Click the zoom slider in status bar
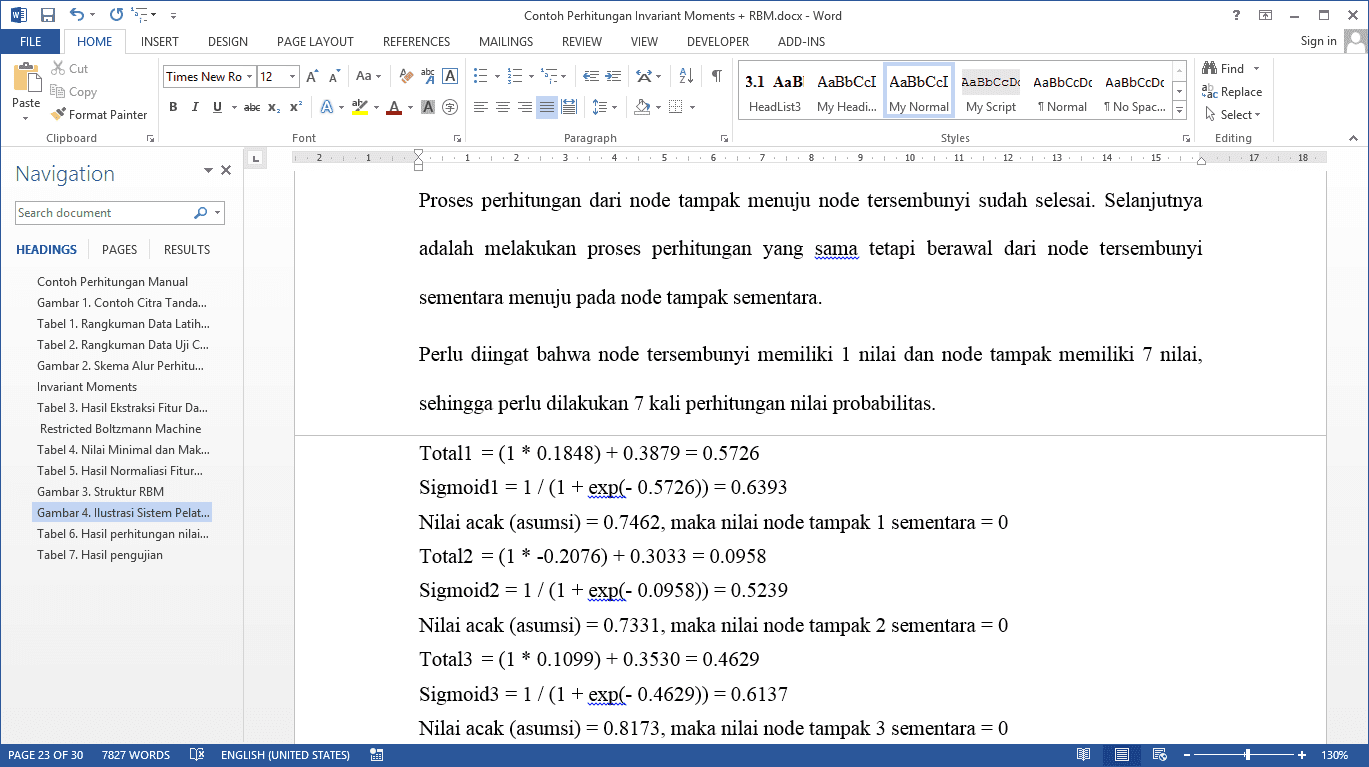 [1247, 755]
